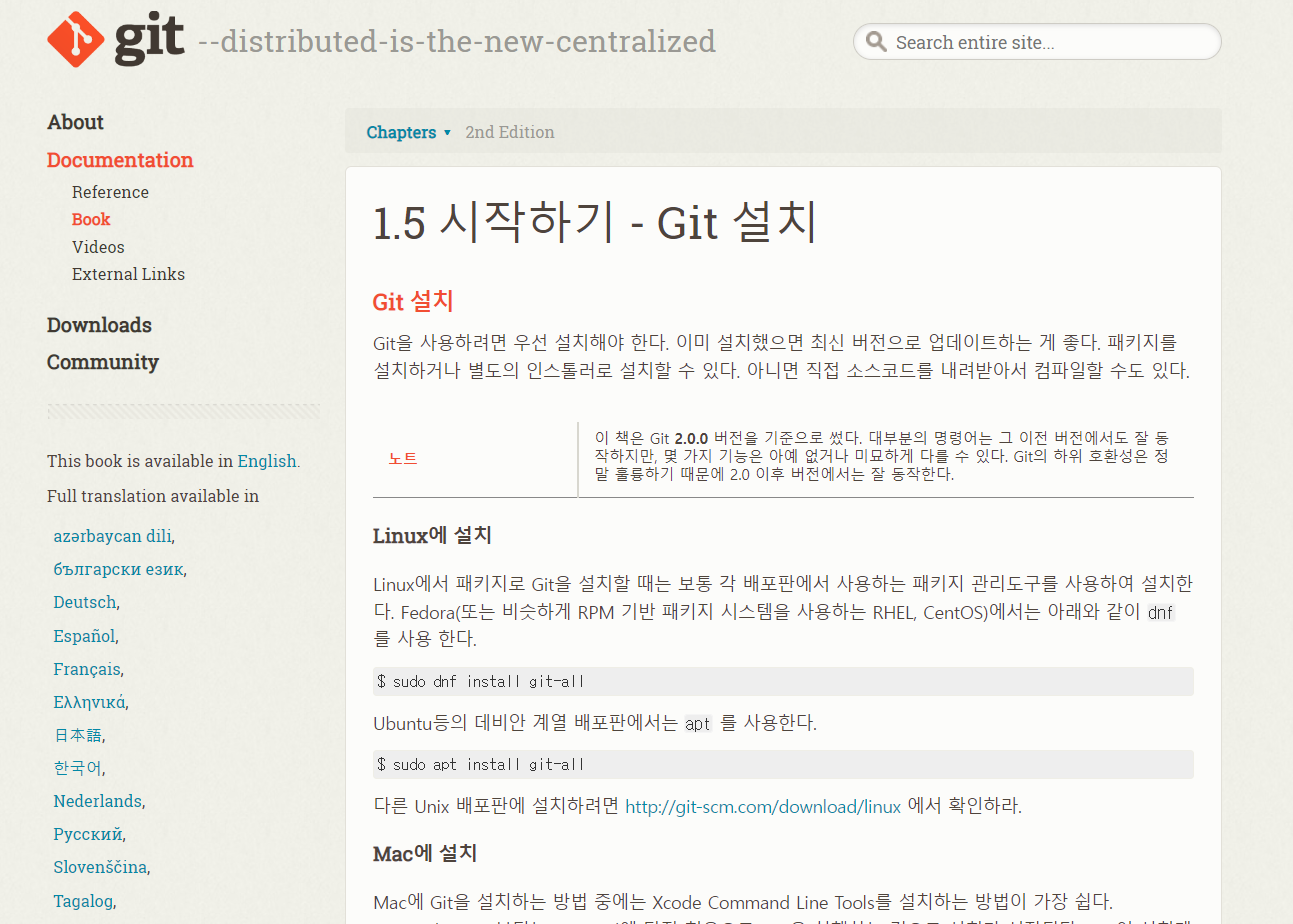
Task: Open the About section
Action: [75, 122]
